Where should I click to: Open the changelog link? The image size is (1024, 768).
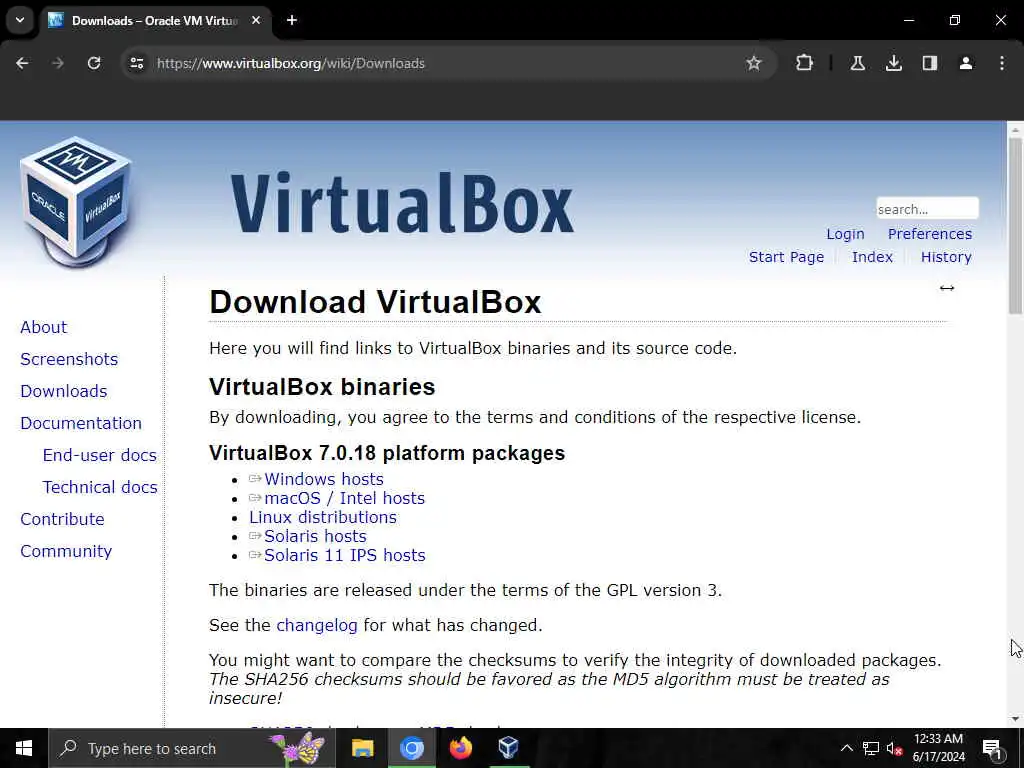[x=317, y=626]
